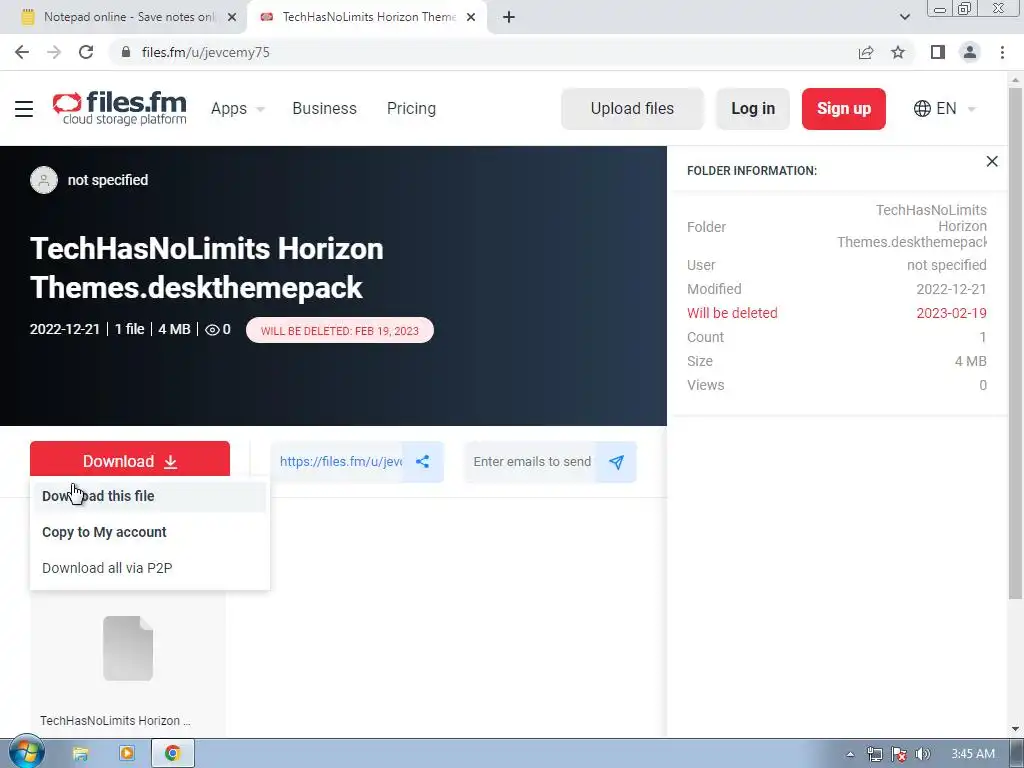Click the Modified date 2022-12-21 value
Screen dimensions: 1024x768
click(x=951, y=289)
